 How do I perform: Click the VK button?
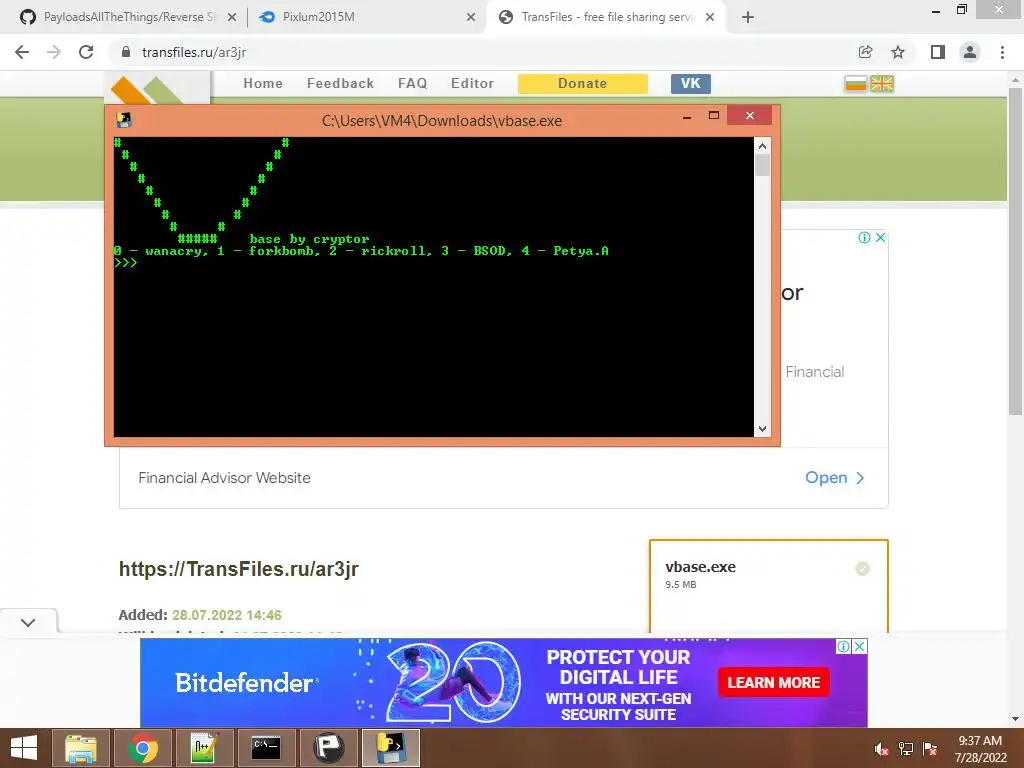coord(690,84)
